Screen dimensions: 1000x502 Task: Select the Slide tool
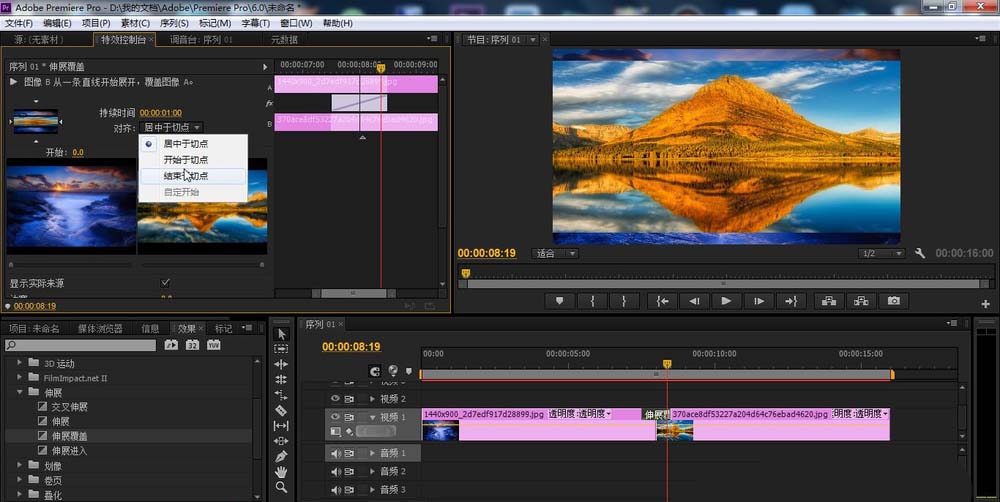click(x=281, y=441)
